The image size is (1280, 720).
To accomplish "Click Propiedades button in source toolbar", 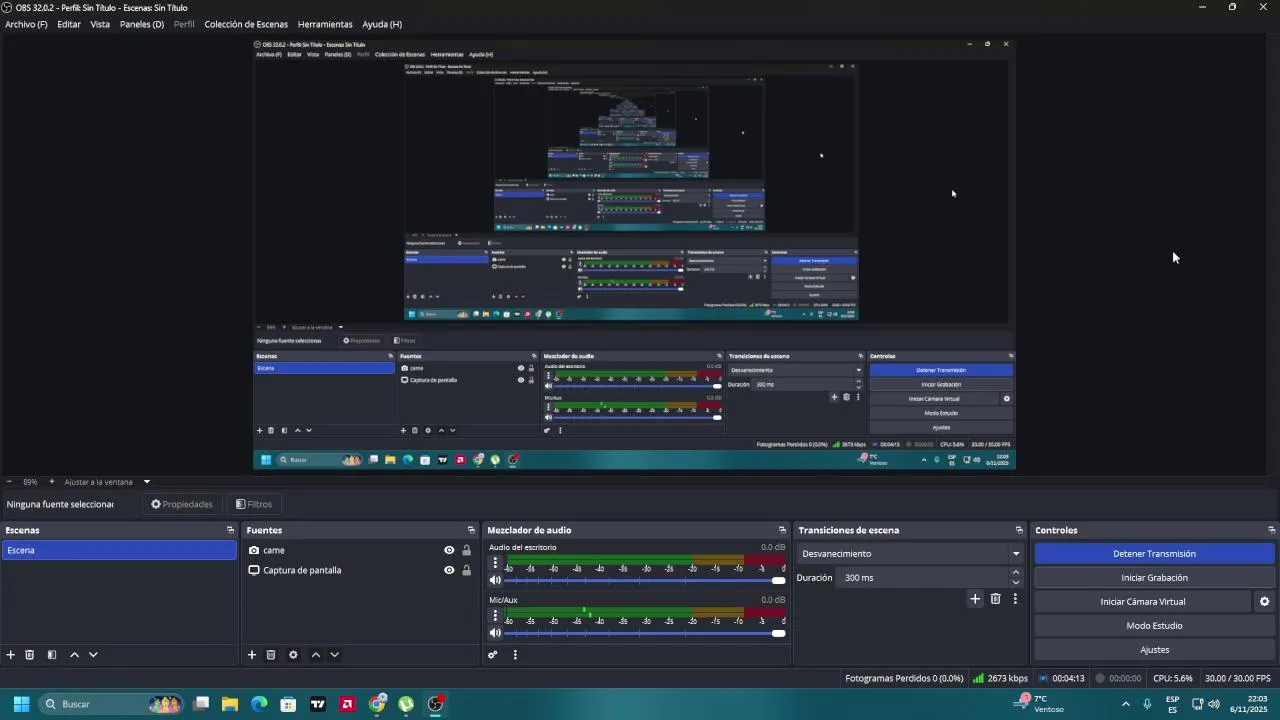I will (182, 504).
